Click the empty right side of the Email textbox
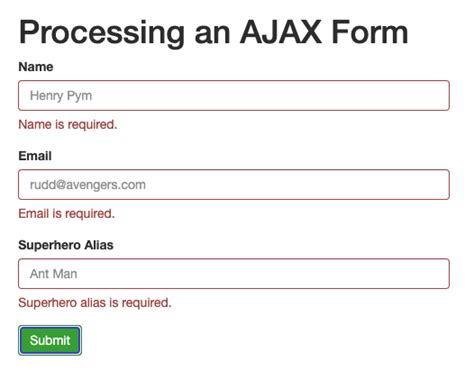The width and height of the screenshot is (474, 370). (x=333, y=185)
